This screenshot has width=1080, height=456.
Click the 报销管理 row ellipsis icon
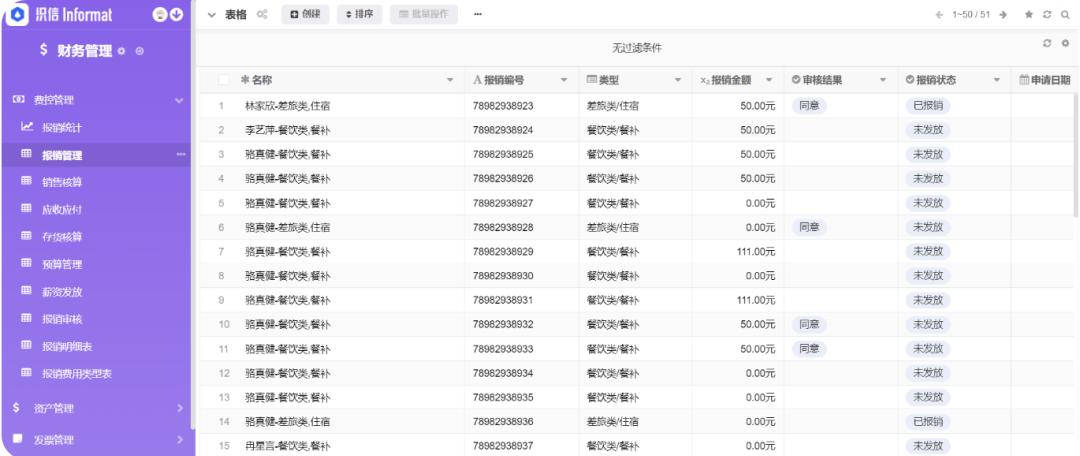coord(180,155)
